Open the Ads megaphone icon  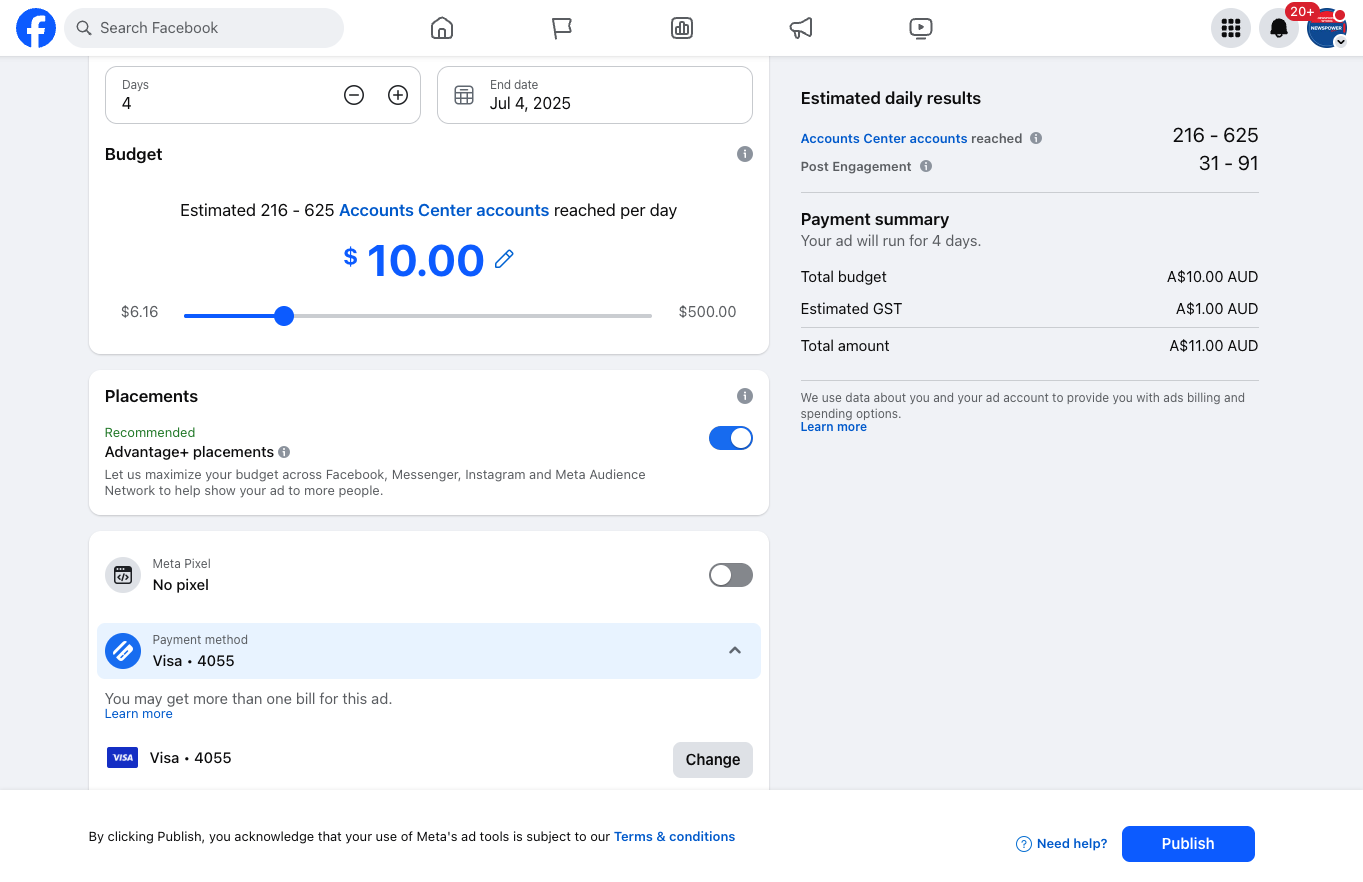click(x=801, y=28)
